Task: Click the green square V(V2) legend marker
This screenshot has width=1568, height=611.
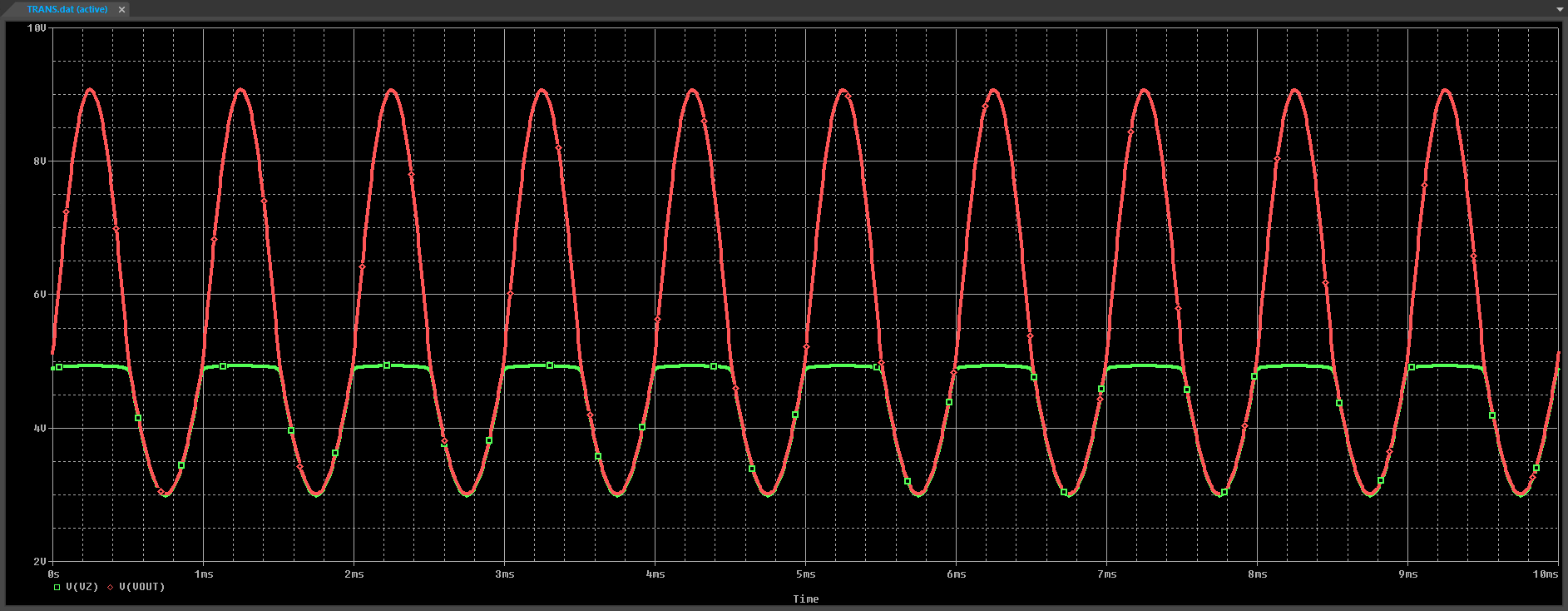Action: pos(57,588)
